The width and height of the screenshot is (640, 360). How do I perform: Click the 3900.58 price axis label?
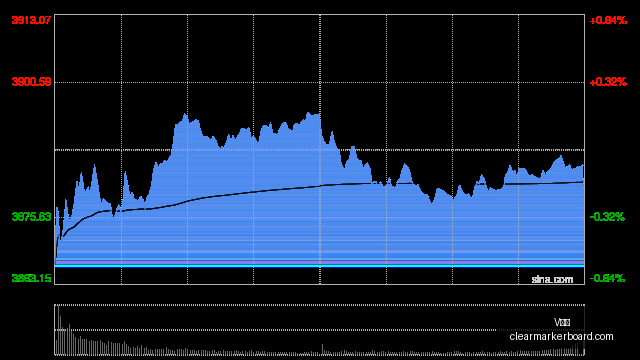coord(31,82)
